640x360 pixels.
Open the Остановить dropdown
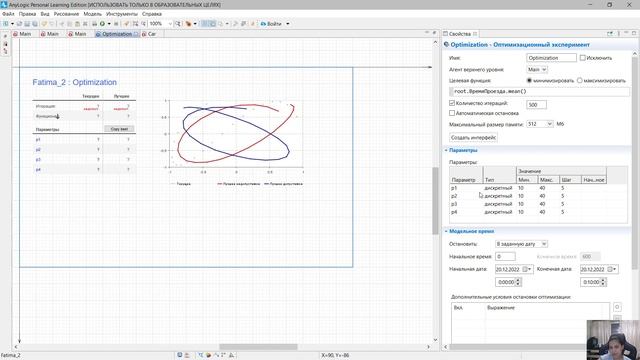coord(521,244)
